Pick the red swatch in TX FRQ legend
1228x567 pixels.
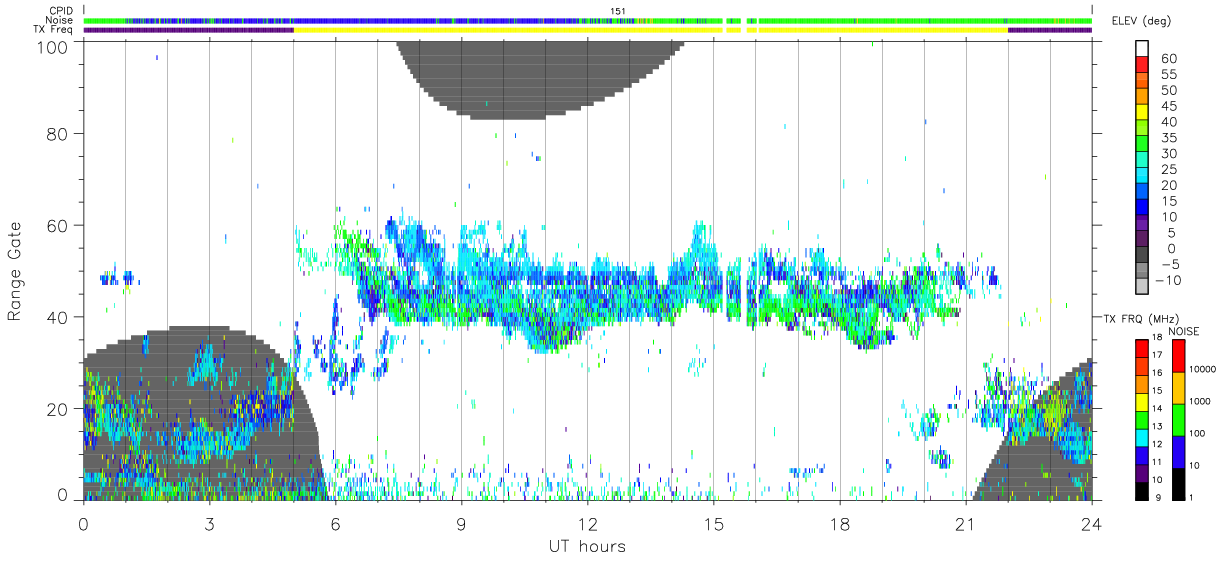coord(1140,348)
